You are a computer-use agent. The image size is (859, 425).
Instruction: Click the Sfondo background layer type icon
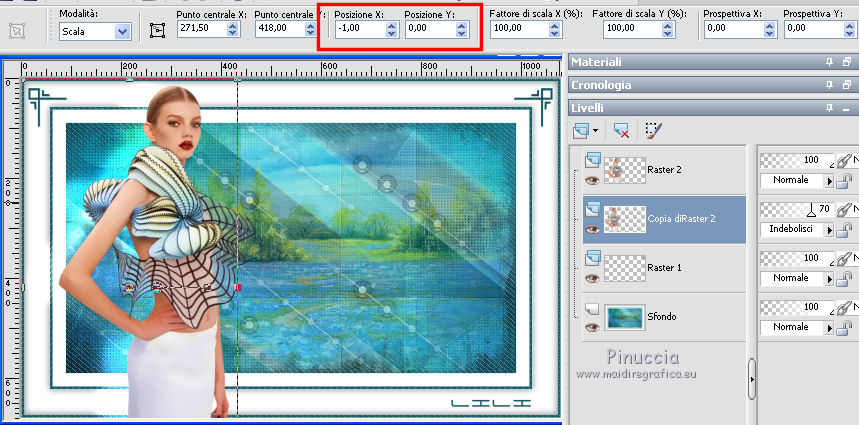(593, 308)
